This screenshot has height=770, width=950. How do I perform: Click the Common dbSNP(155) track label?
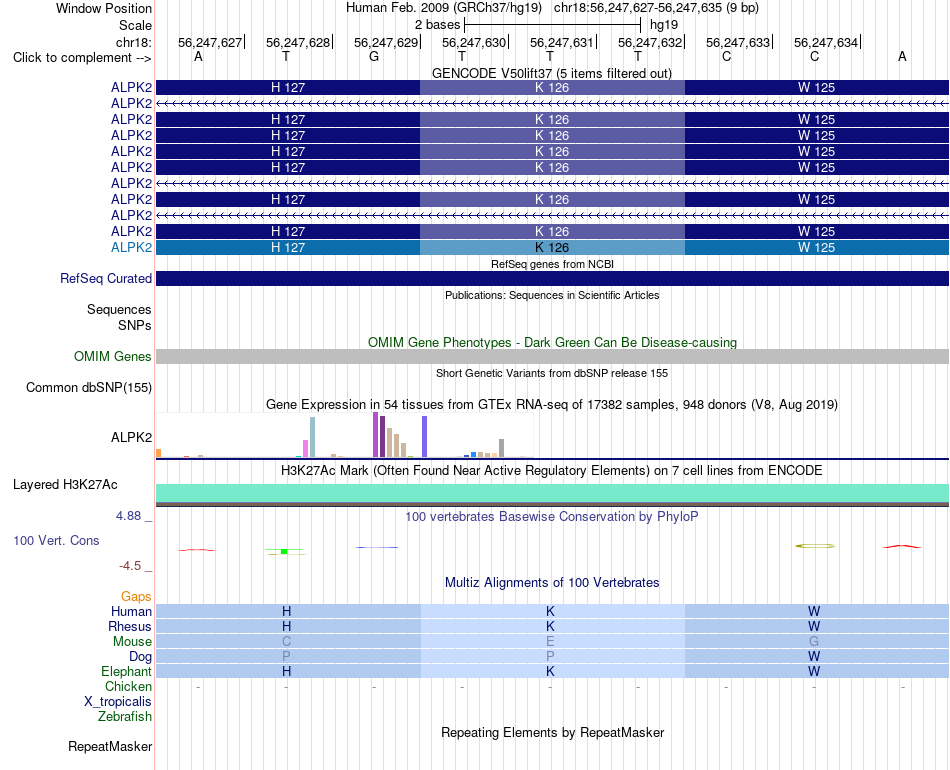point(88,387)
